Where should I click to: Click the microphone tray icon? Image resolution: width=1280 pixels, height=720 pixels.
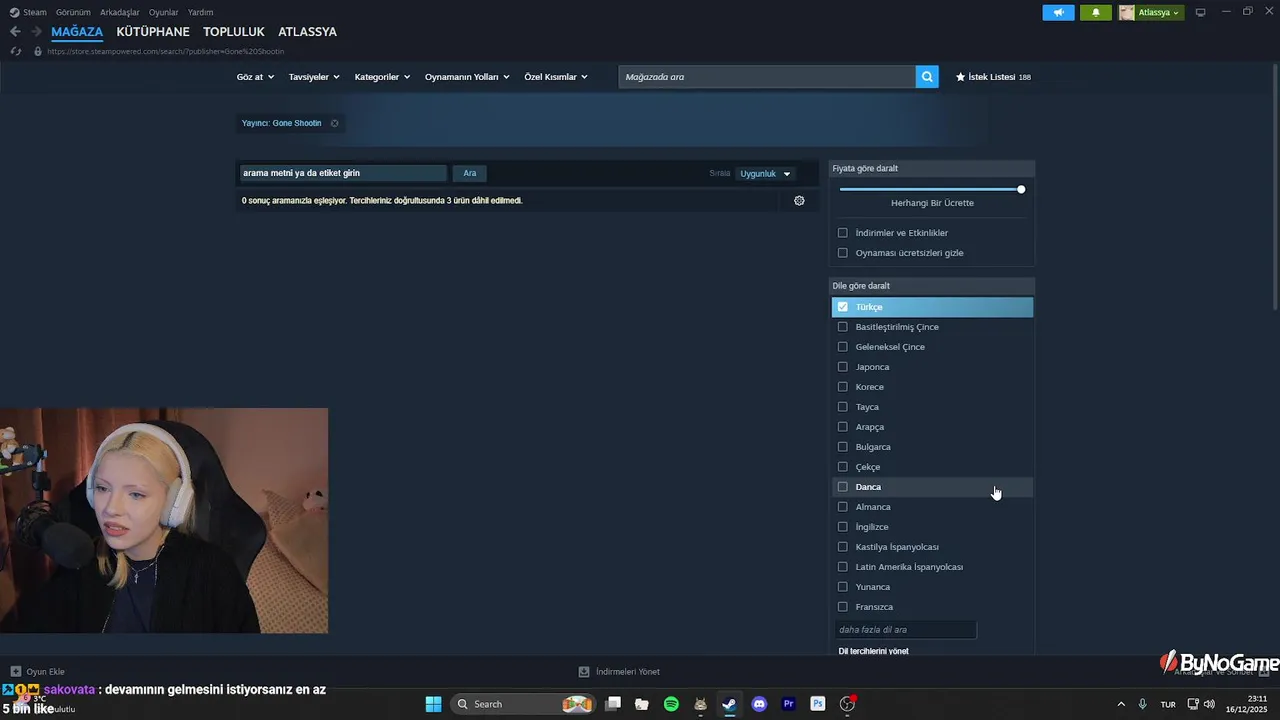click(1142, 704)
